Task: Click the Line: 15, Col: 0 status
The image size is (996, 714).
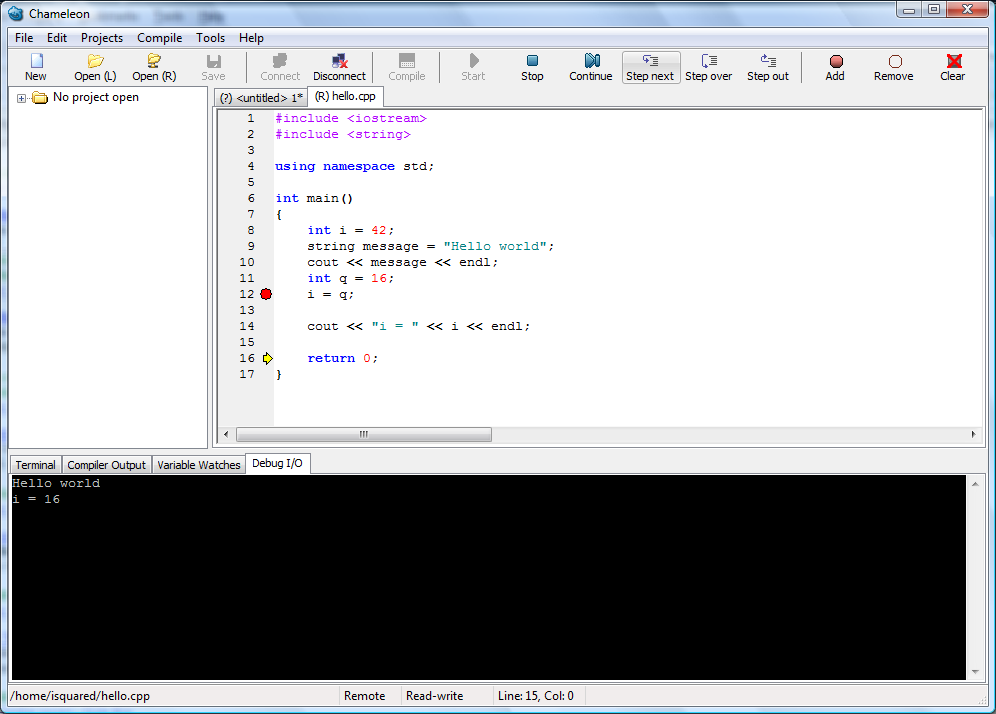Action: (x=535, y=696)
